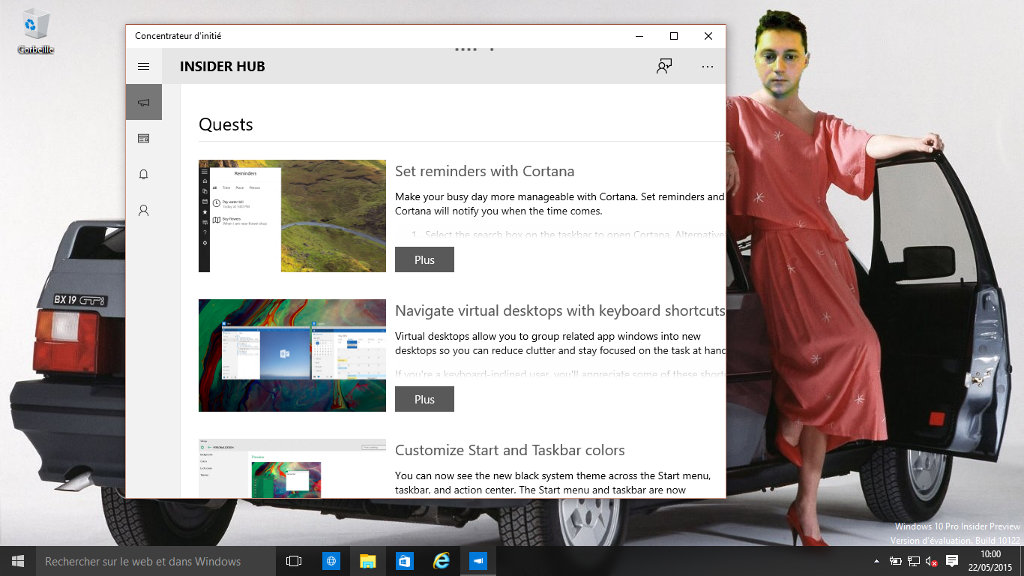Minimize the Concentrateur d'initié window
This screenshot has height=576, width=1024.
[639, 36]
